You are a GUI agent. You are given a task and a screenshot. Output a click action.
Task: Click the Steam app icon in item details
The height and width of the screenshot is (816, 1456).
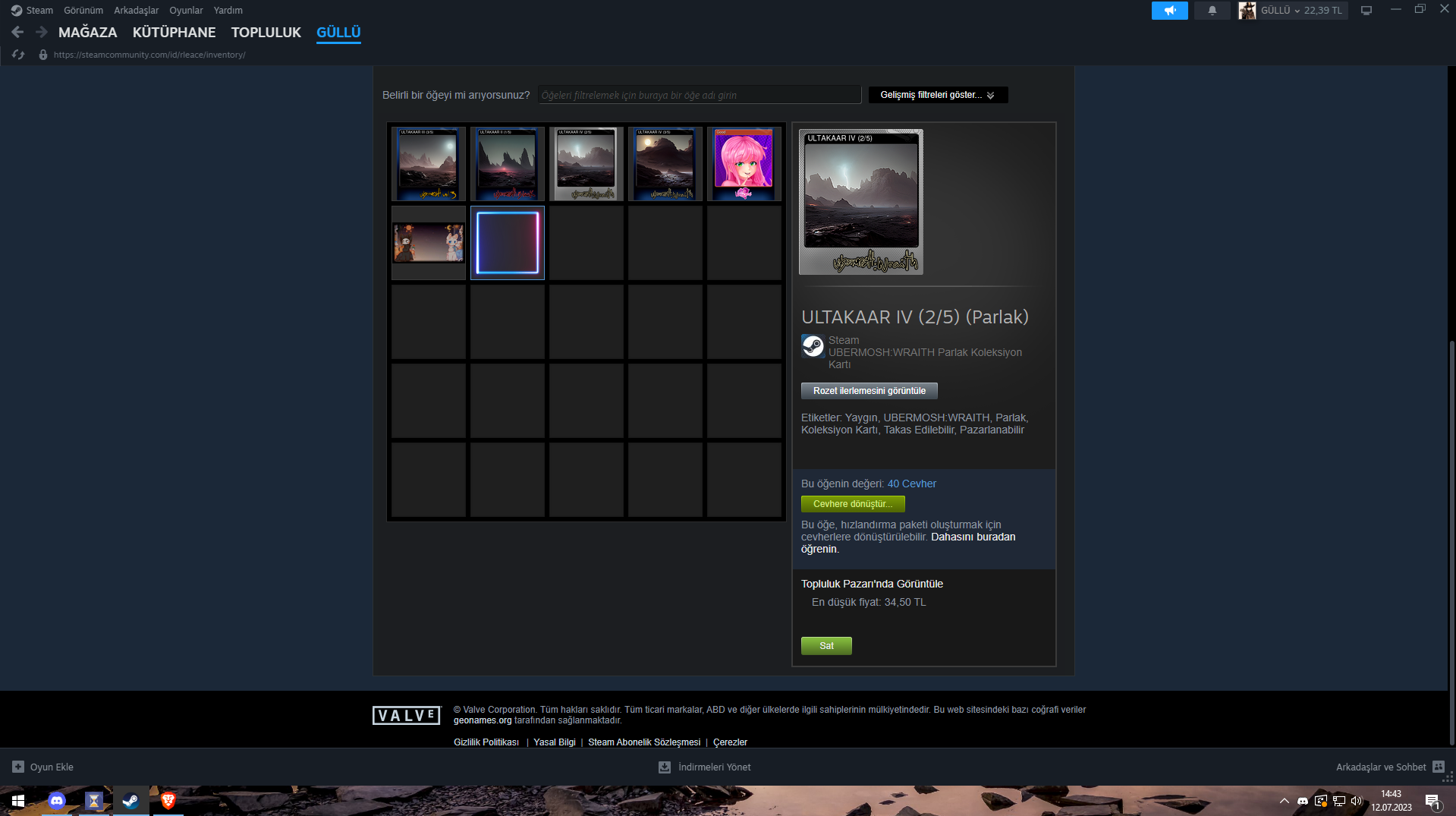point(813,346)
